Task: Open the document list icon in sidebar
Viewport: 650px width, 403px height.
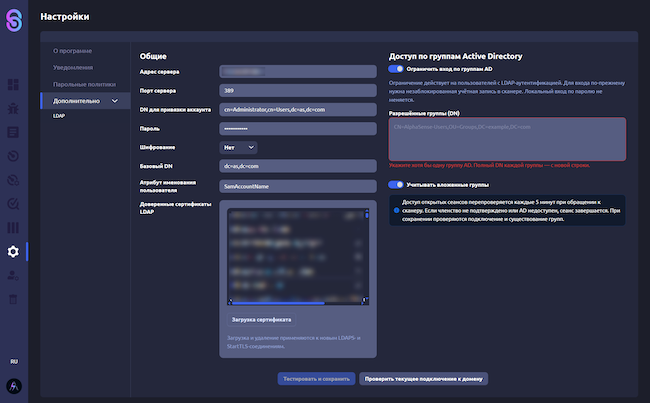Action: [13, 132]
